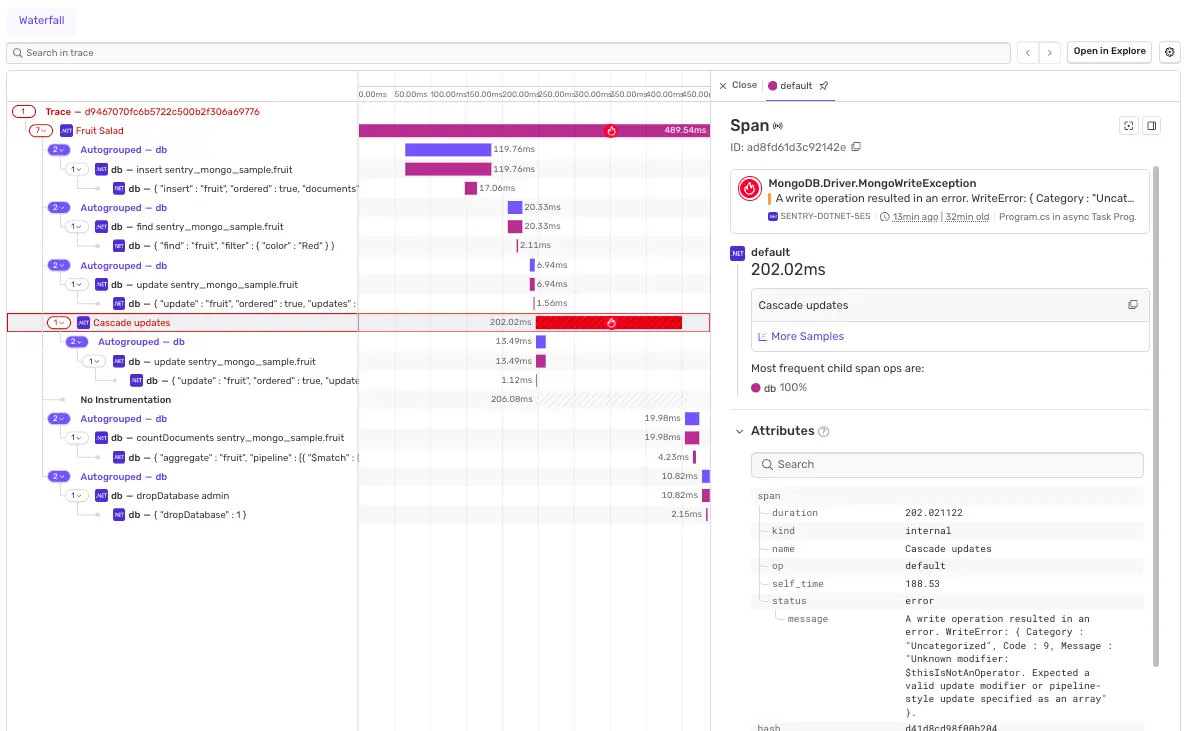
Task: Click the 13min ago timestamp
Action: 914,217
